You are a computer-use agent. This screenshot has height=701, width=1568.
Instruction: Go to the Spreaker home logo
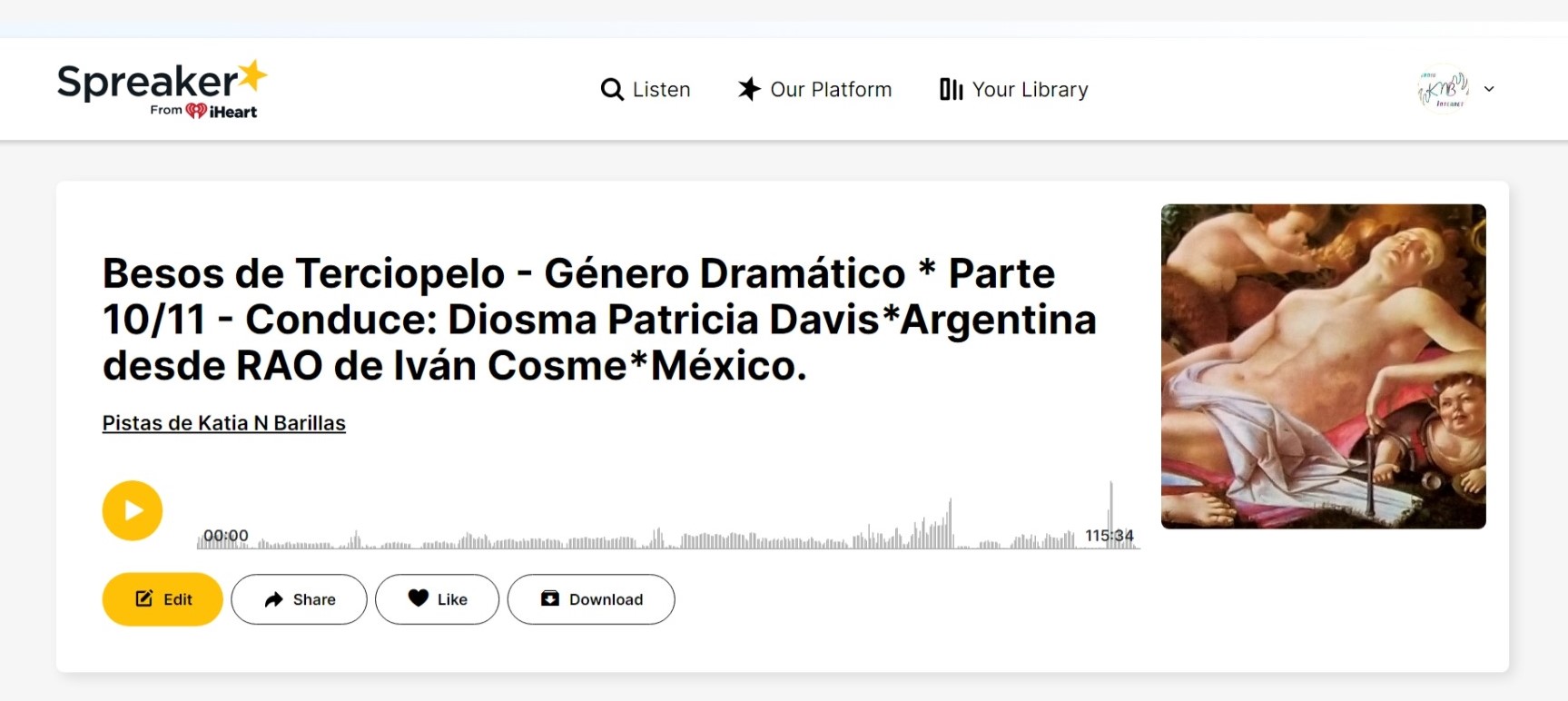(x=163, y=89)
